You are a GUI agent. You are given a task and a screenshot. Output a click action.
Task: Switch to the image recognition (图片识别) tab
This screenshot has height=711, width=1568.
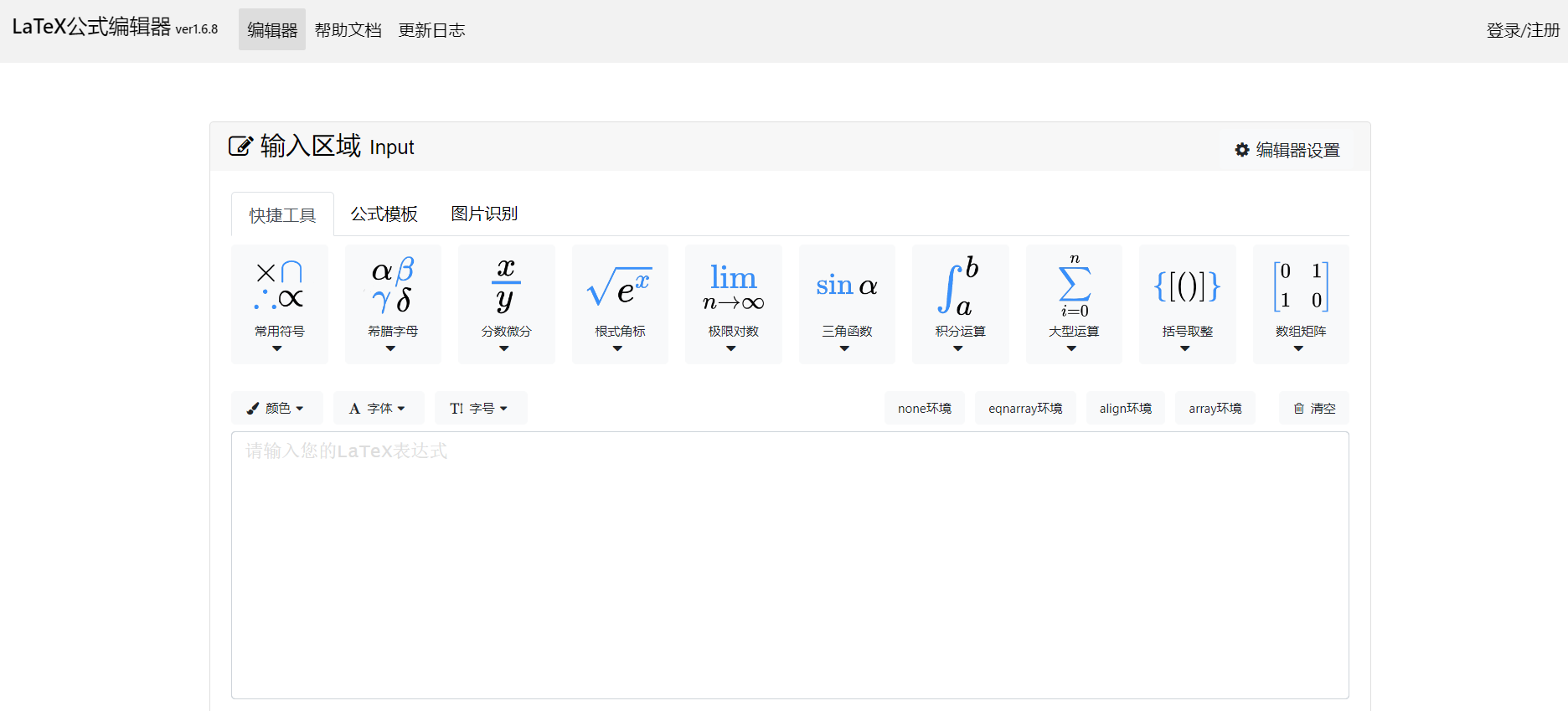point(484,214)
